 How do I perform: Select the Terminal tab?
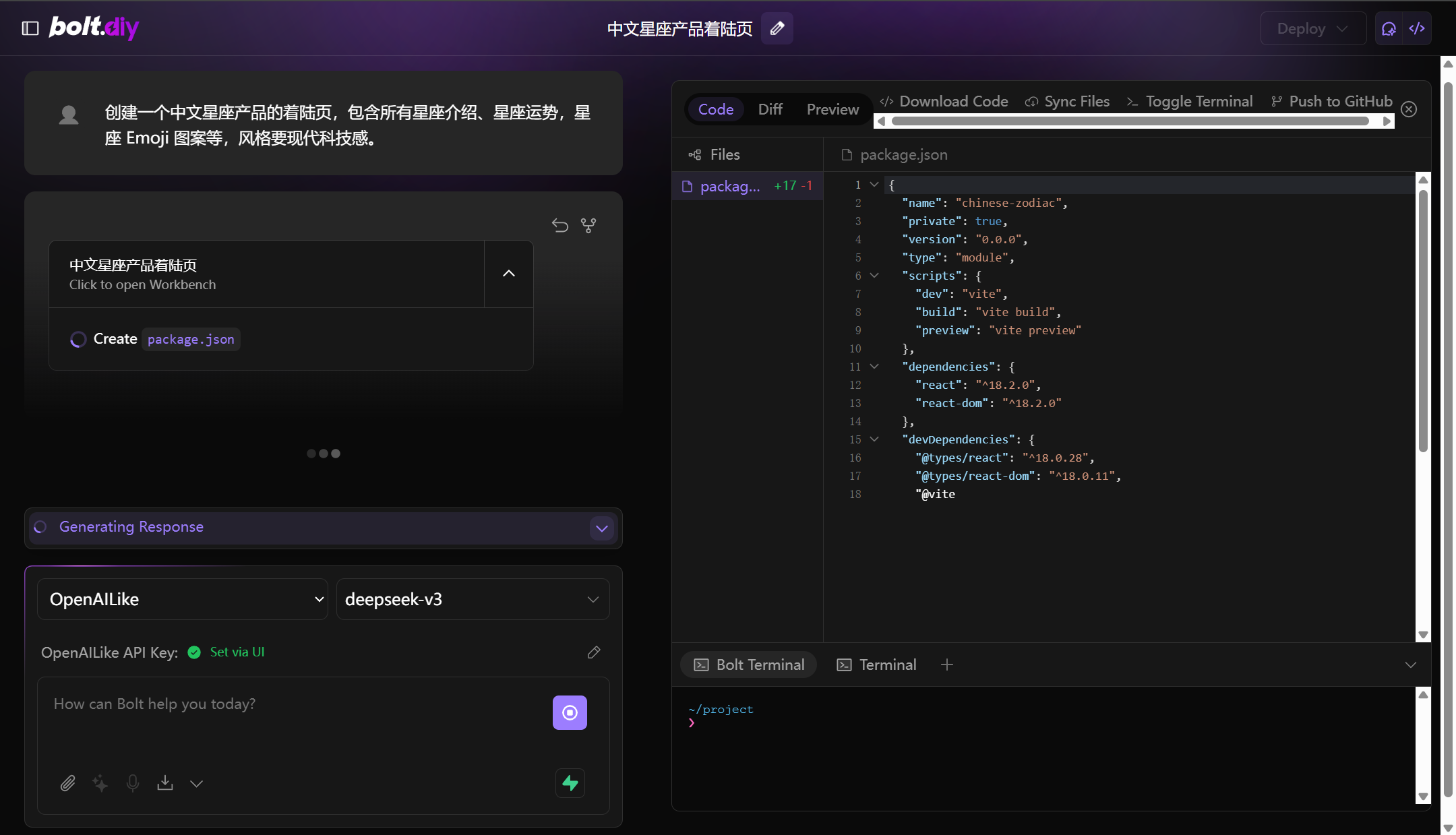coord(876,664)
